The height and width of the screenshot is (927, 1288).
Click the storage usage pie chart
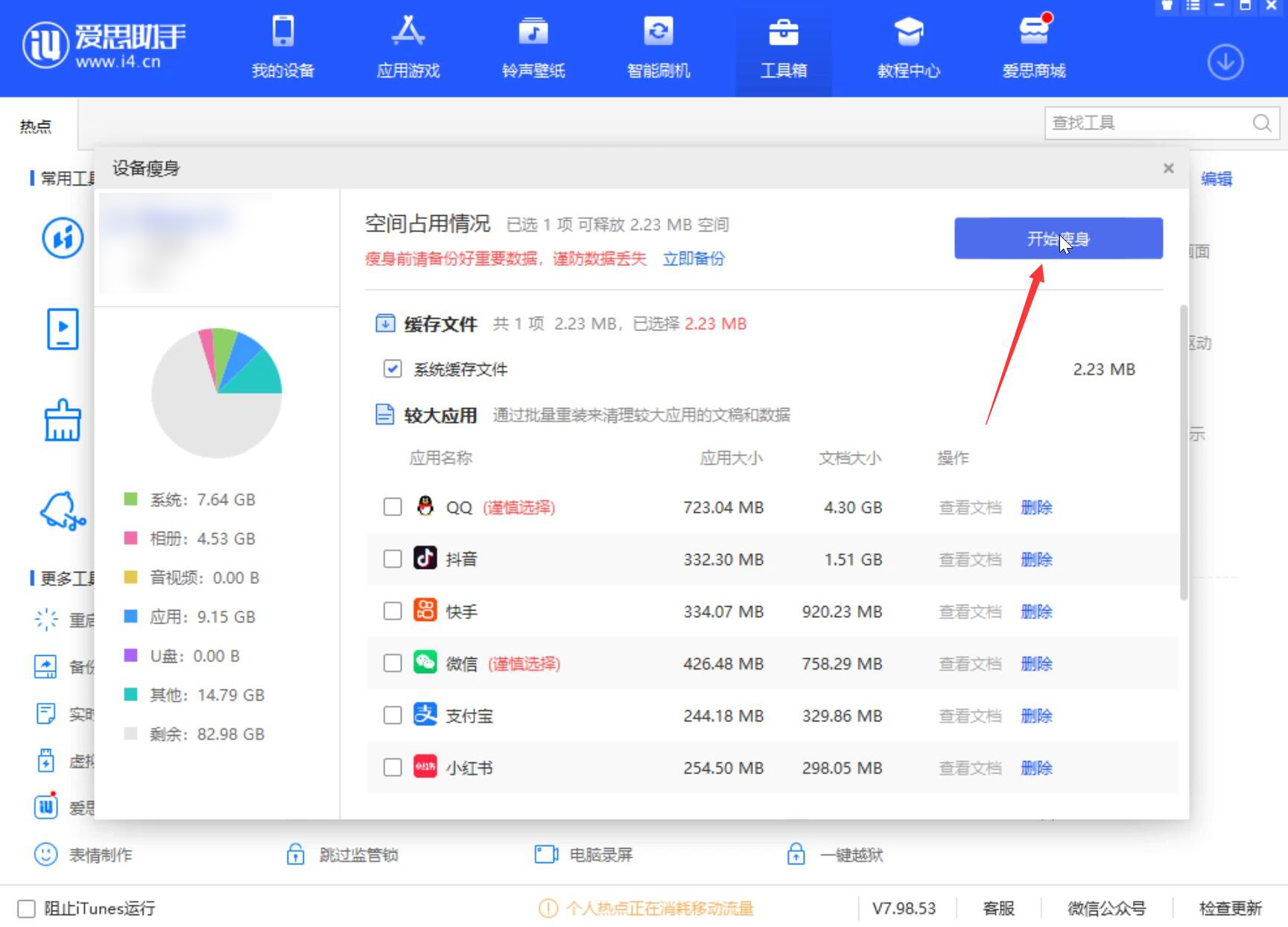[x=217, y=392]
